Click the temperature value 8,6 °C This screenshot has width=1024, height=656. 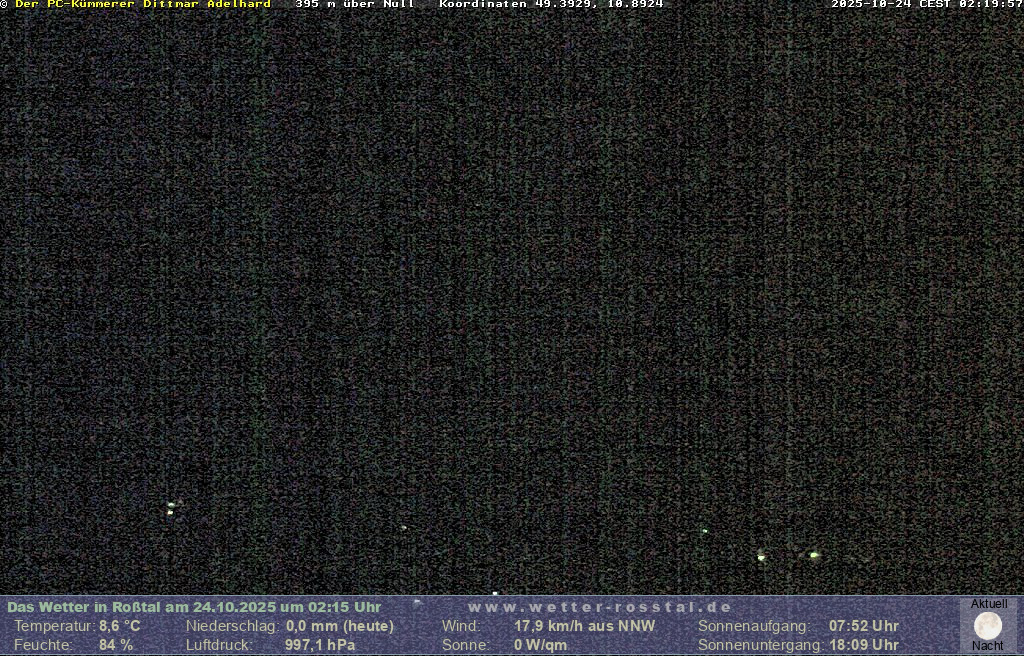119,626
